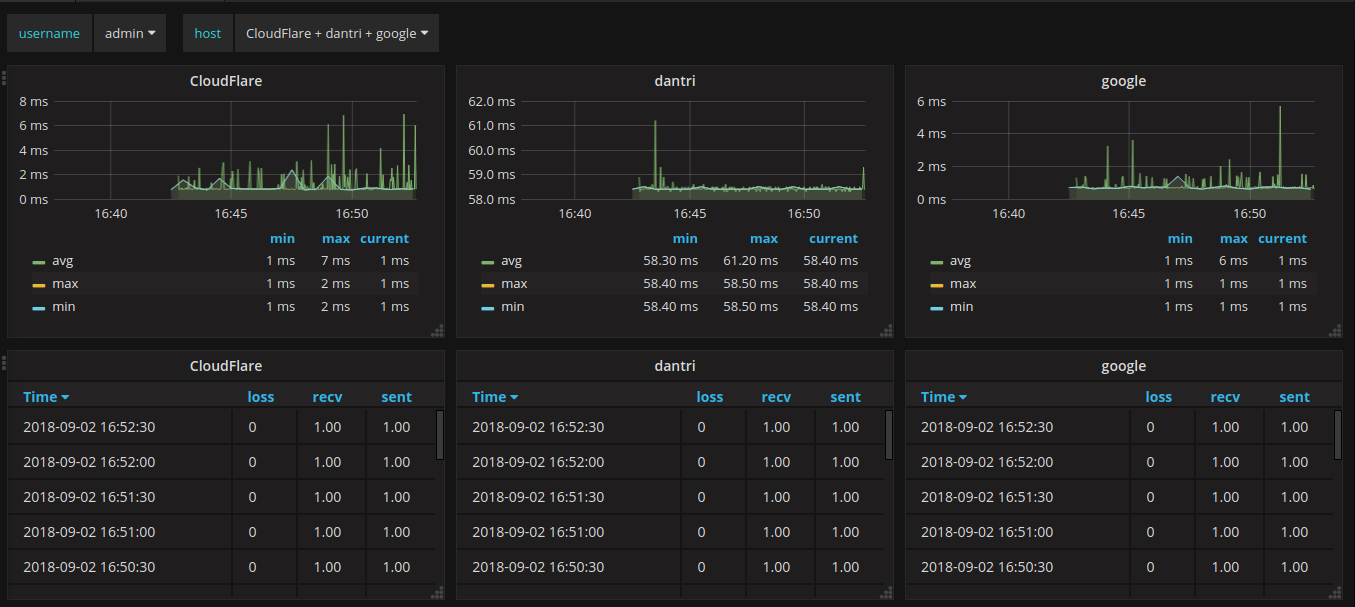
Task: Sort google table by the loss column
Action: [1159, 397]
